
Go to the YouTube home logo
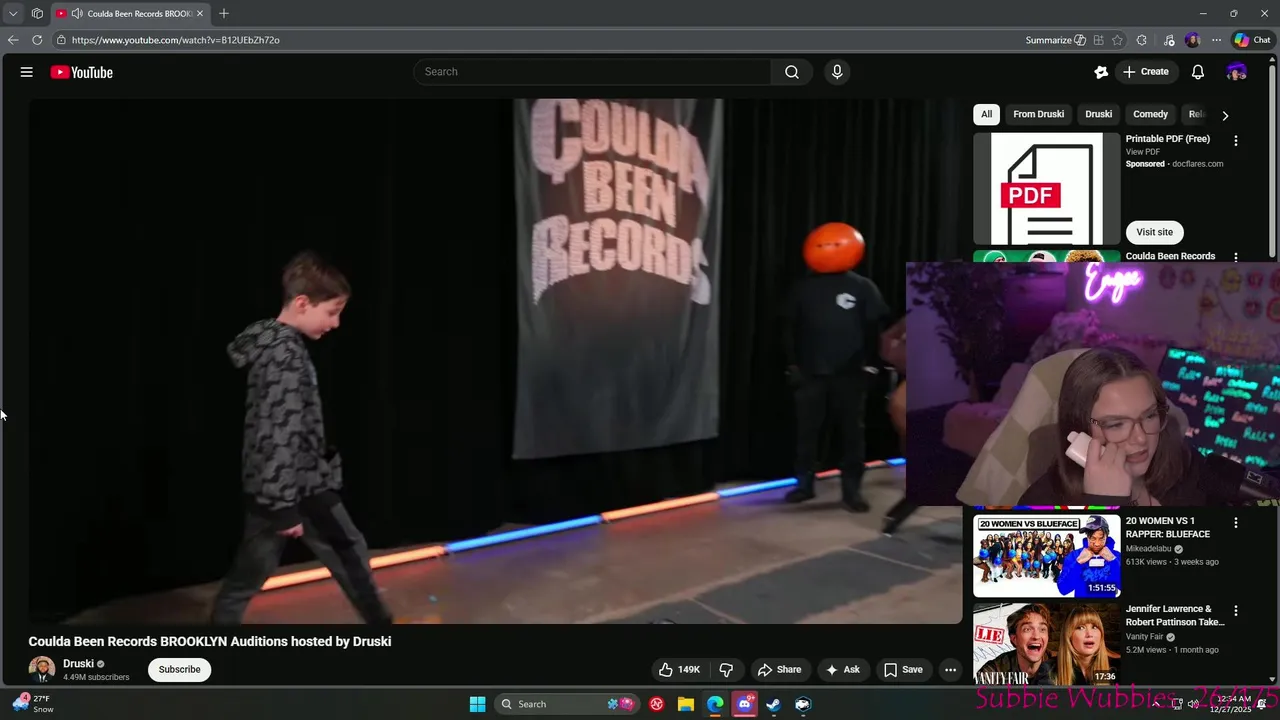[x=82, y=72]
